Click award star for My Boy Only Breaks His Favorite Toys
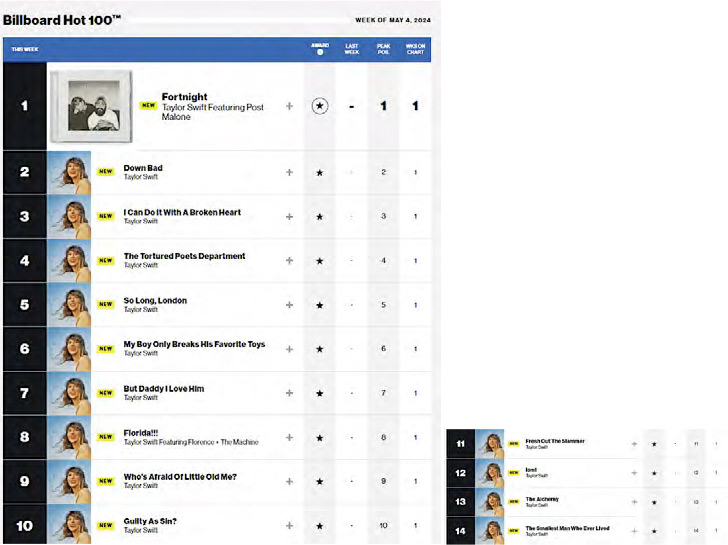Image resolution: width=728 pixels, height=545 pixels. point(319,349)
